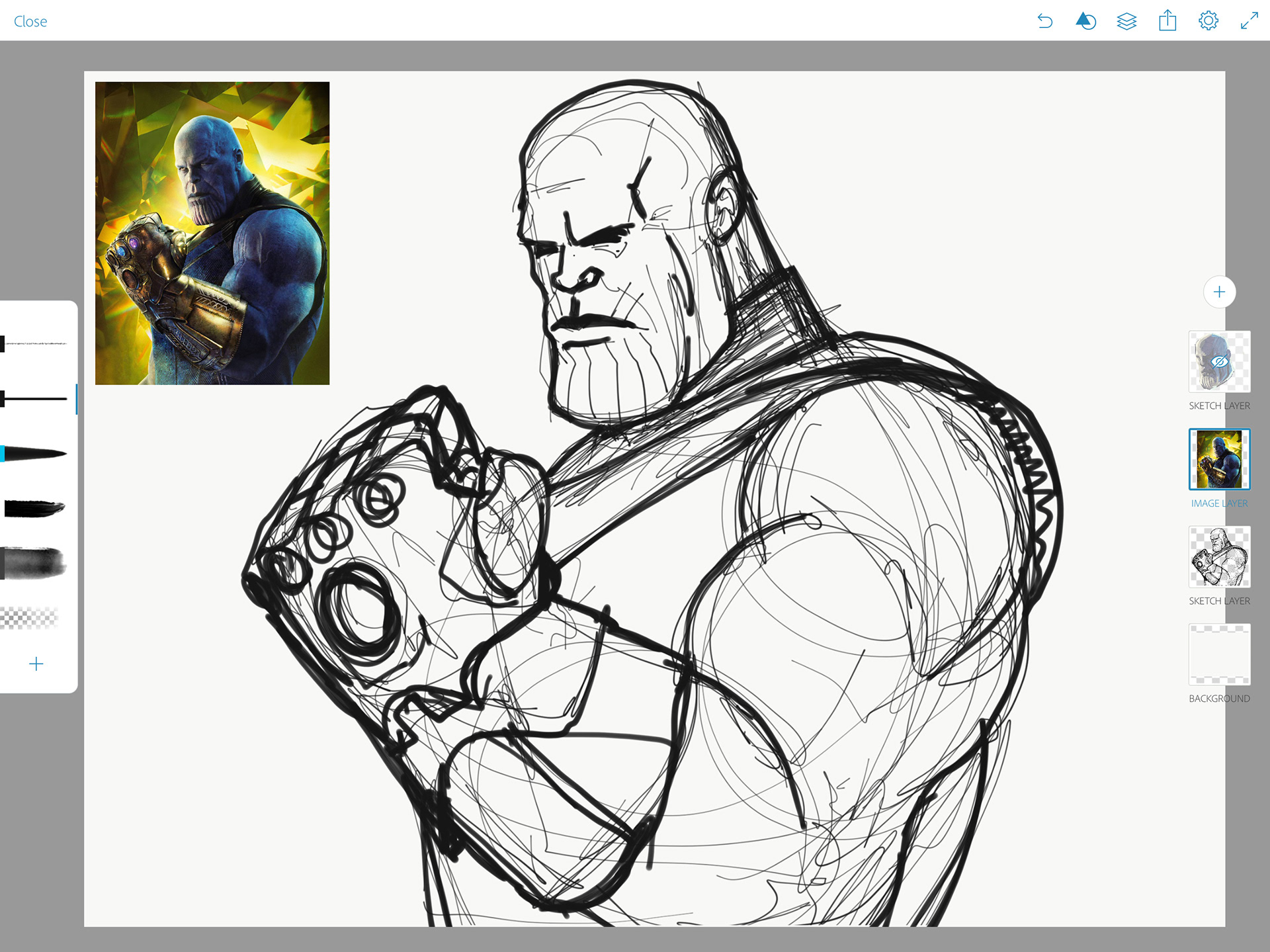Select the lower Sketch Layer thumbnail
The width and height of the screenshot is (1270, 952).
point(1219,557)
